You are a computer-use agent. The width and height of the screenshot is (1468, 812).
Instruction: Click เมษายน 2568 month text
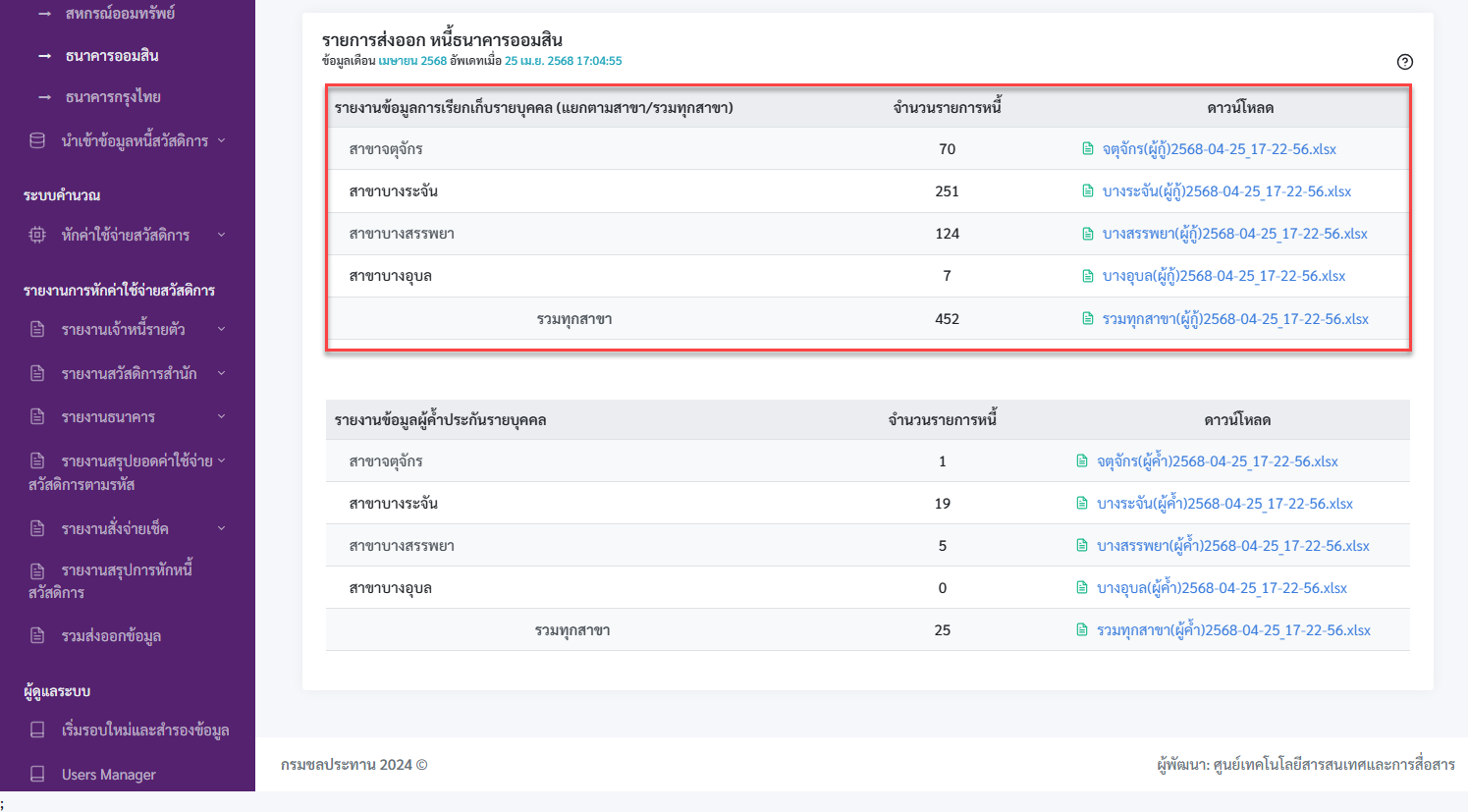coord(412,61)
